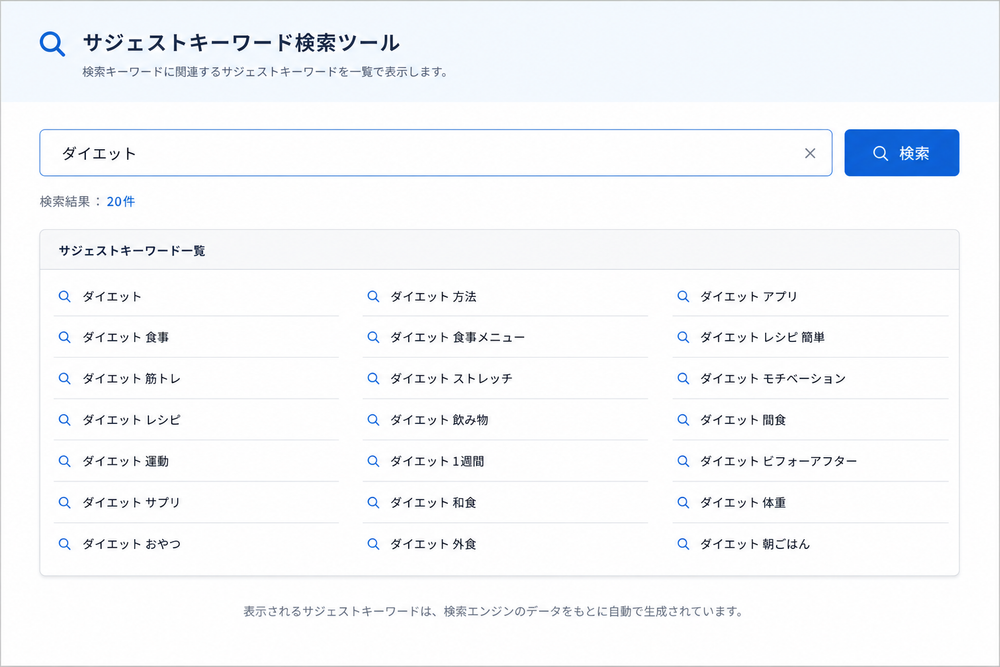Select the ダイエット 体重 keyword text
The width and height of the screenshot is (1000, 667).
tap(743, 502)
